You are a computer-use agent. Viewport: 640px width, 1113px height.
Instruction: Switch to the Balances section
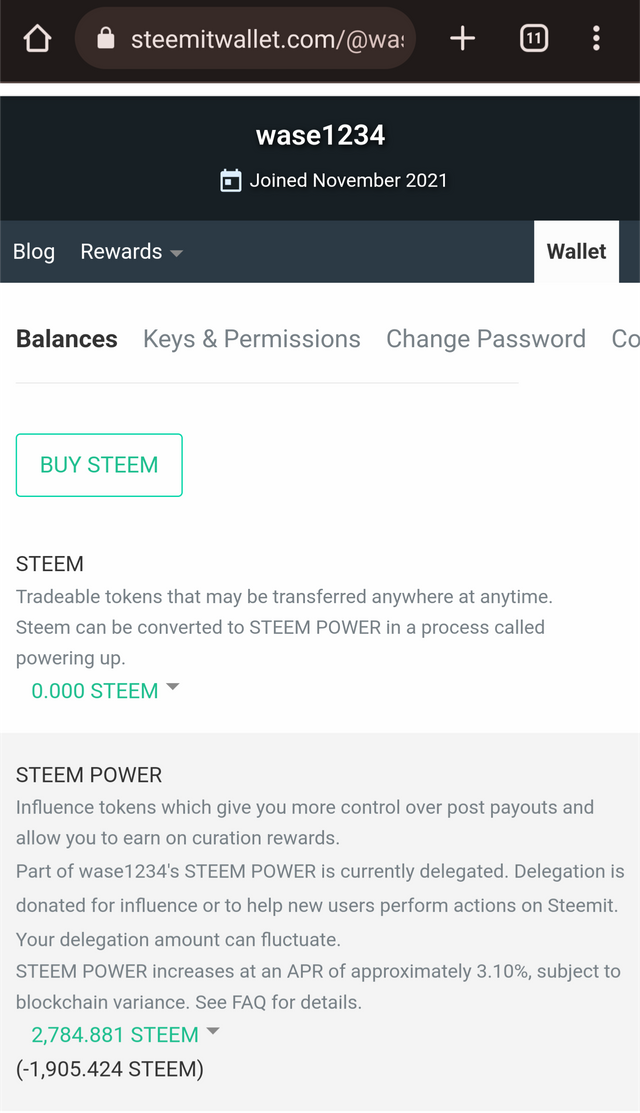67,339
